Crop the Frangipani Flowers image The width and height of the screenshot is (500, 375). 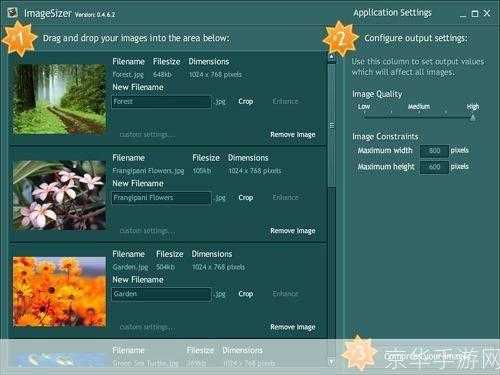(x=246, y=198)
